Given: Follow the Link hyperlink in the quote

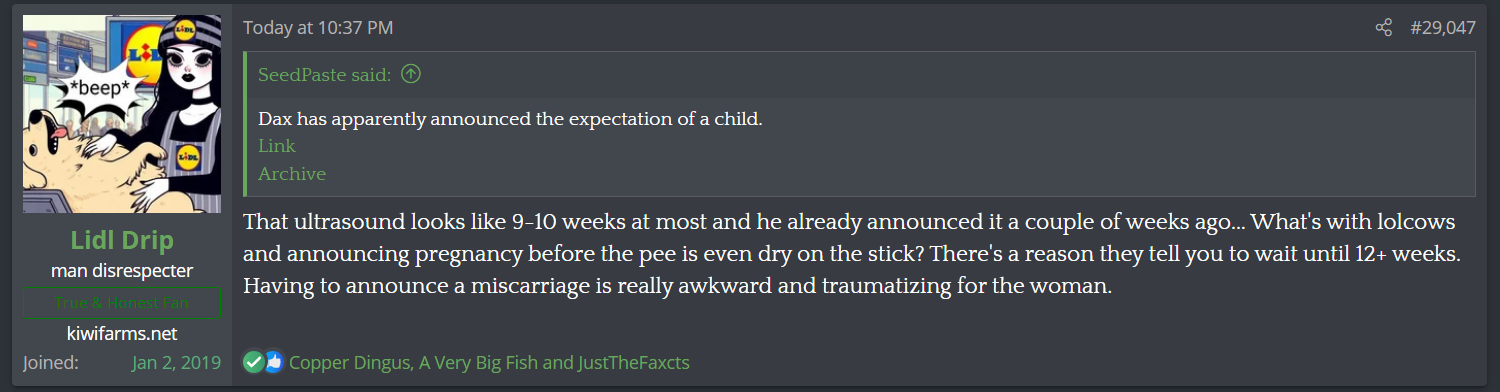Looking at the screenshot, I should coord(277,146).
